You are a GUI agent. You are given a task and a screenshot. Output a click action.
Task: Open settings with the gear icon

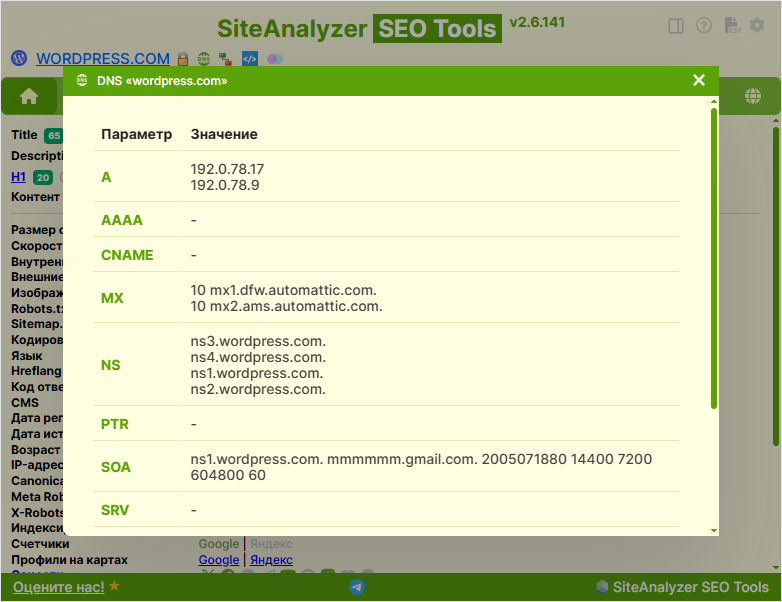tap(757, 25)
